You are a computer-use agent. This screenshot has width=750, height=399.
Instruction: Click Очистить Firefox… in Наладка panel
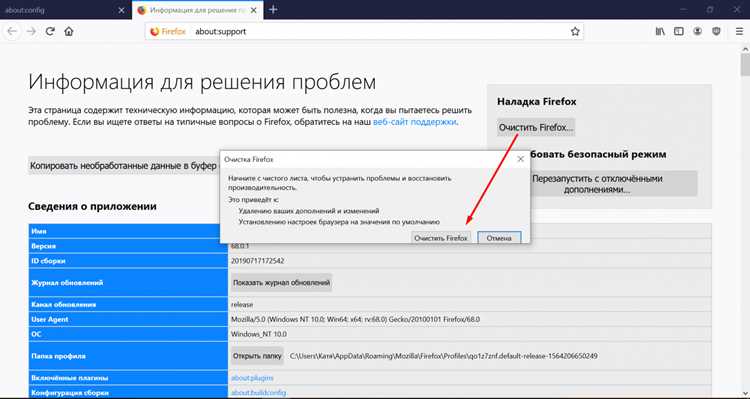pos(536,128)
